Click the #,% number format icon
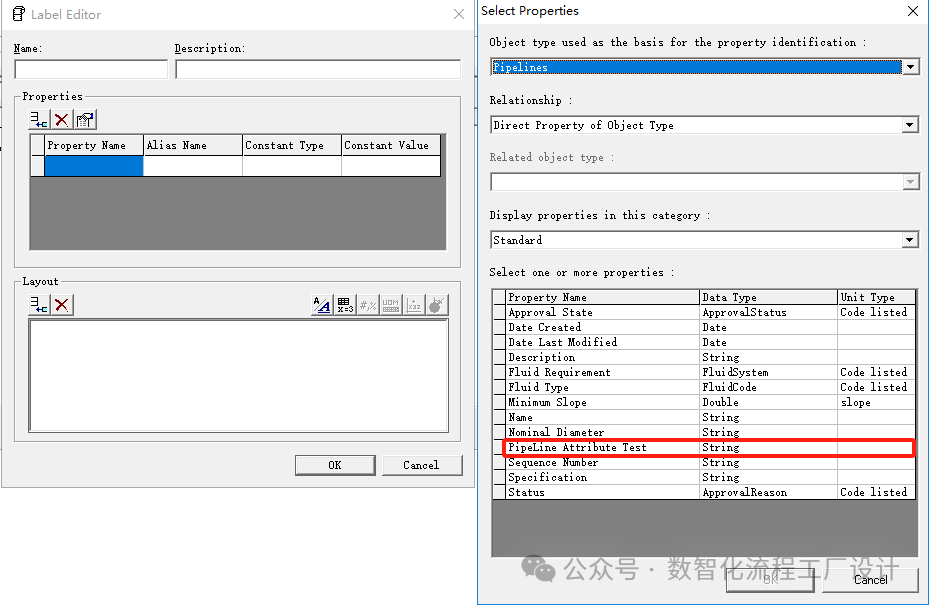This screenshot has width=929, height=606. click(368, 305)
